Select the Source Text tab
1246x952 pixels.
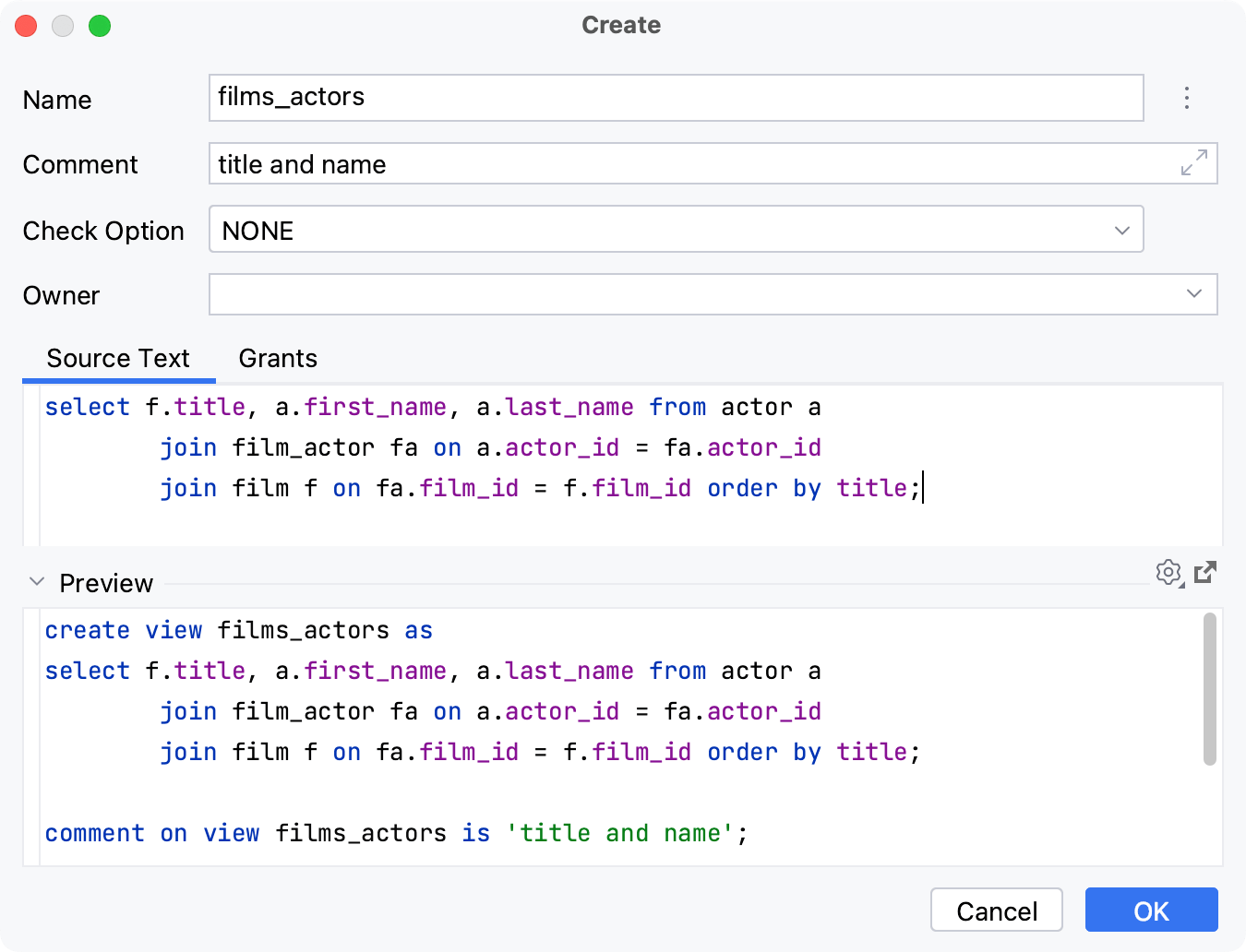point(118,359)
